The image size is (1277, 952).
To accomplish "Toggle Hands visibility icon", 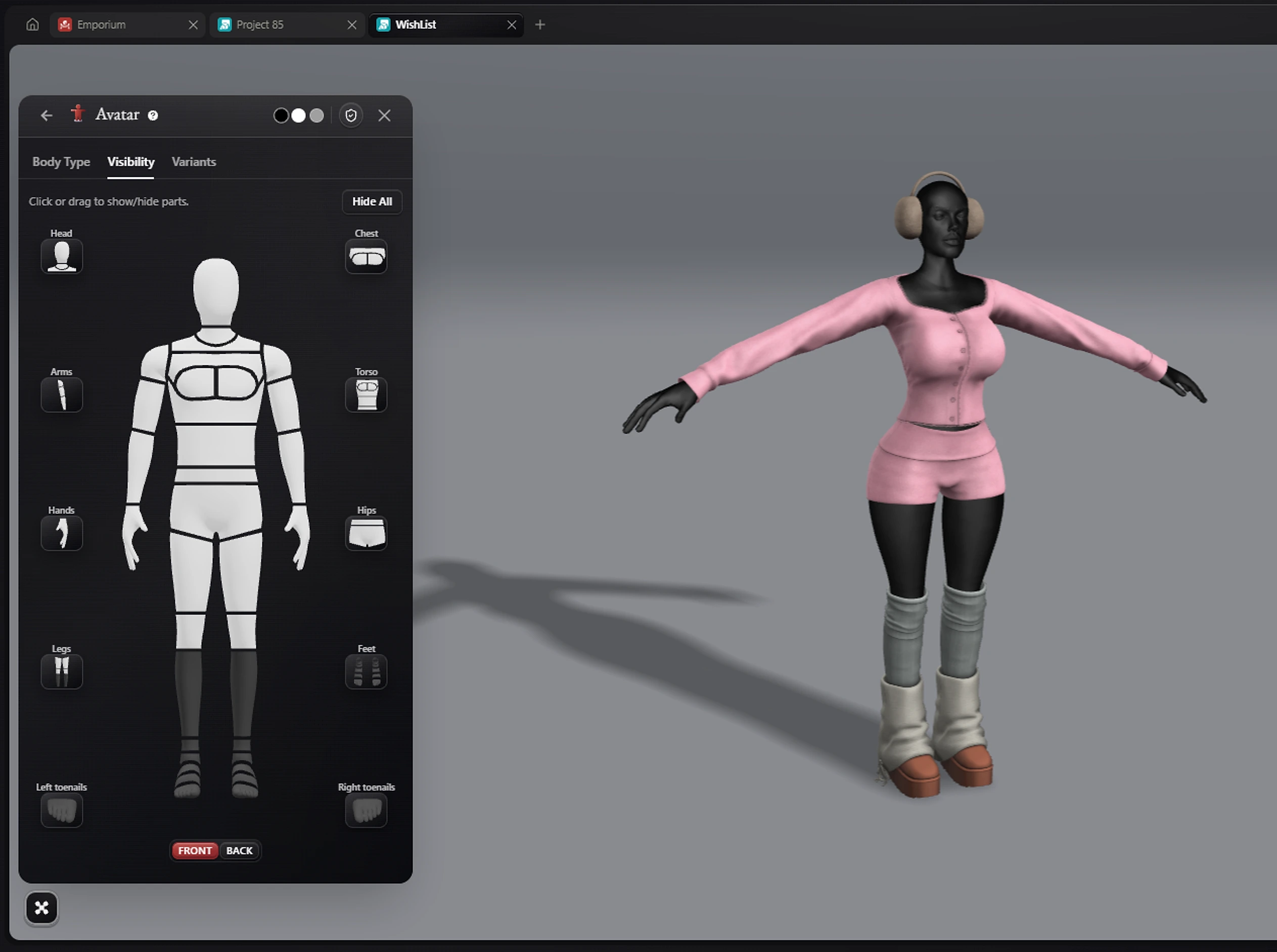I will click(x=62, y=533).
